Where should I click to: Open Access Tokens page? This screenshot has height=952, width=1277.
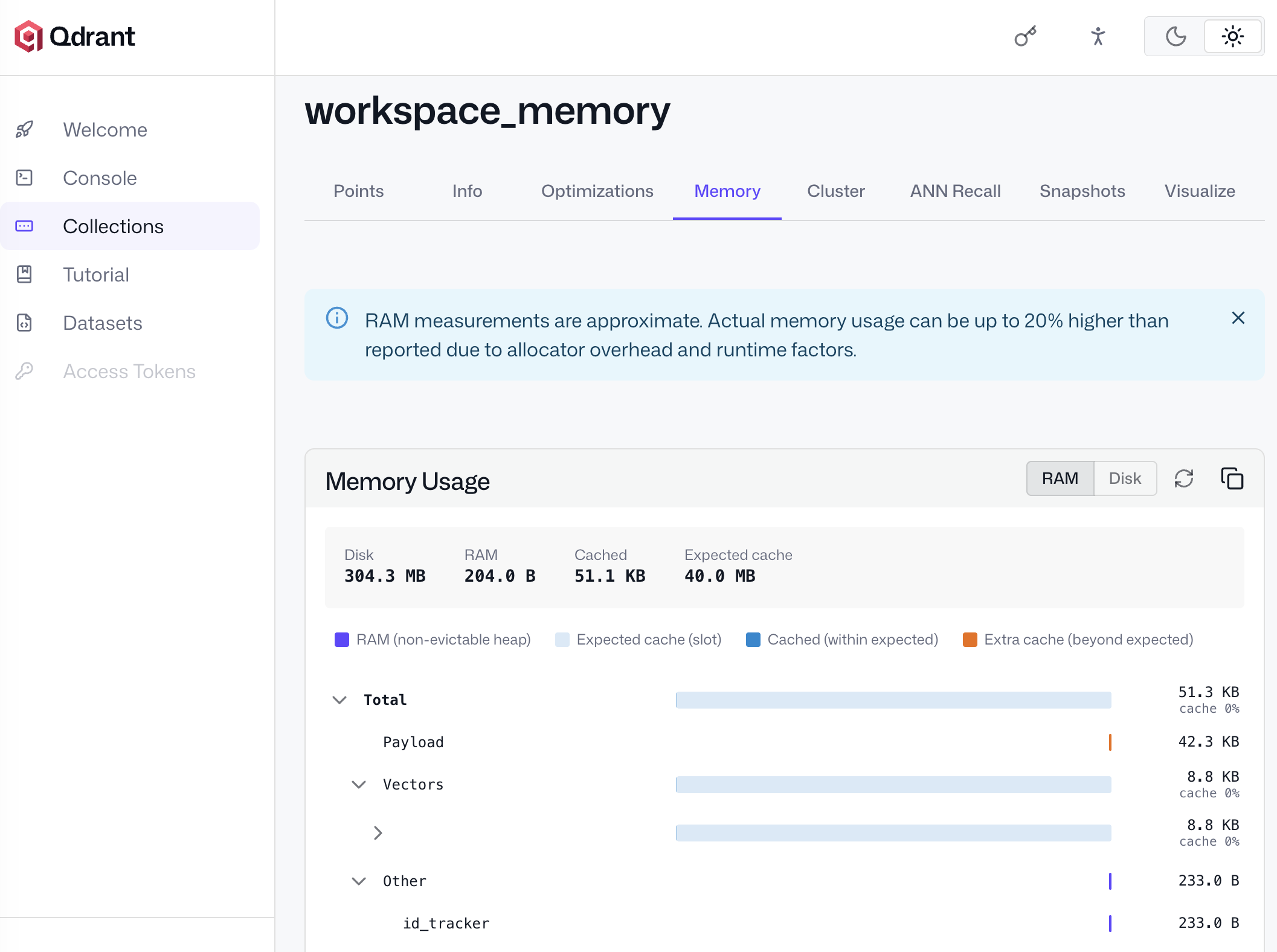[130, 371]
